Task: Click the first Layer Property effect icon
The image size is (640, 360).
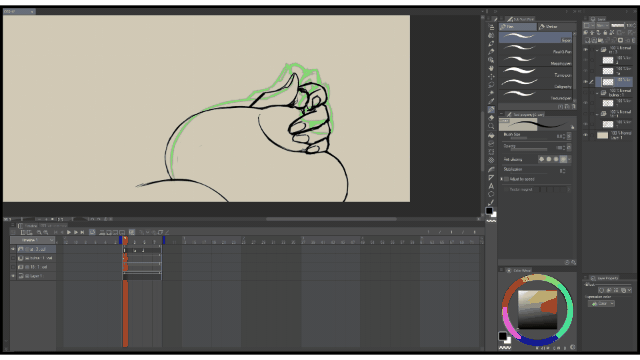Action: pos(601,290)
